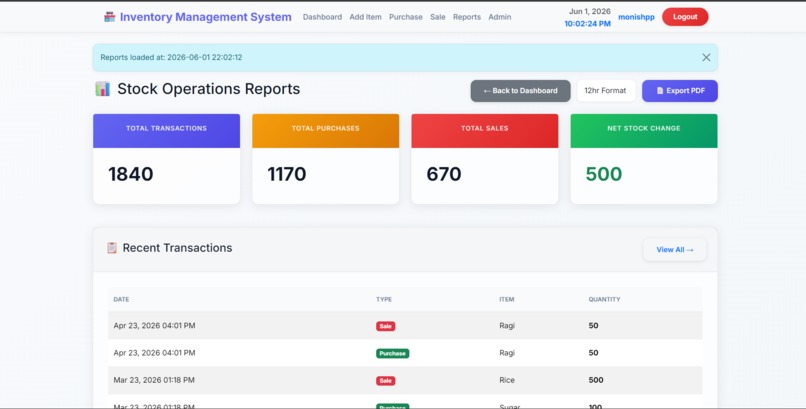
Task: Select the Mar 23, 2026 01:18 PM date of Rice sale
Action: [154, 380]
